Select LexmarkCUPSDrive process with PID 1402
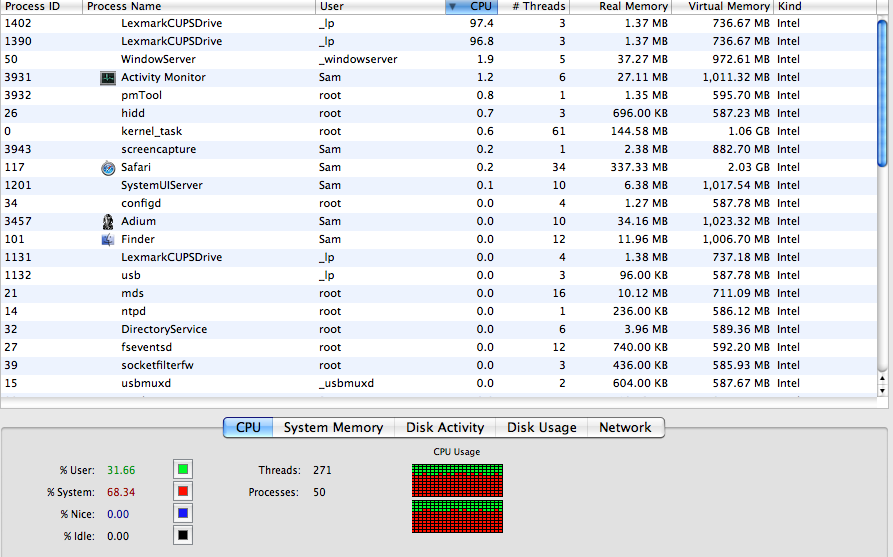893x557 pixels. point(439,23)
